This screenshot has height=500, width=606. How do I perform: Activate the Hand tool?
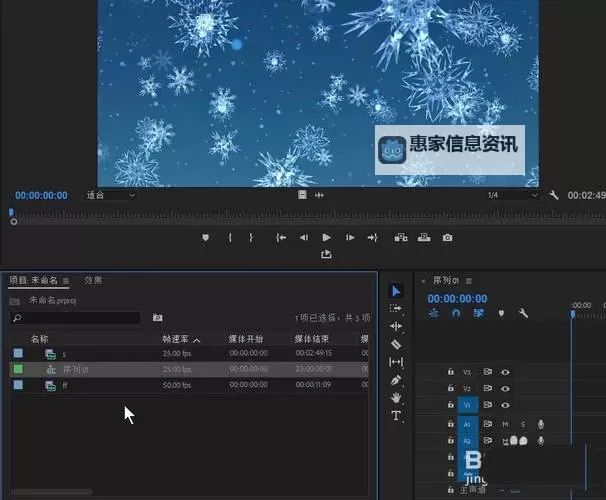(x=396, y=397)
